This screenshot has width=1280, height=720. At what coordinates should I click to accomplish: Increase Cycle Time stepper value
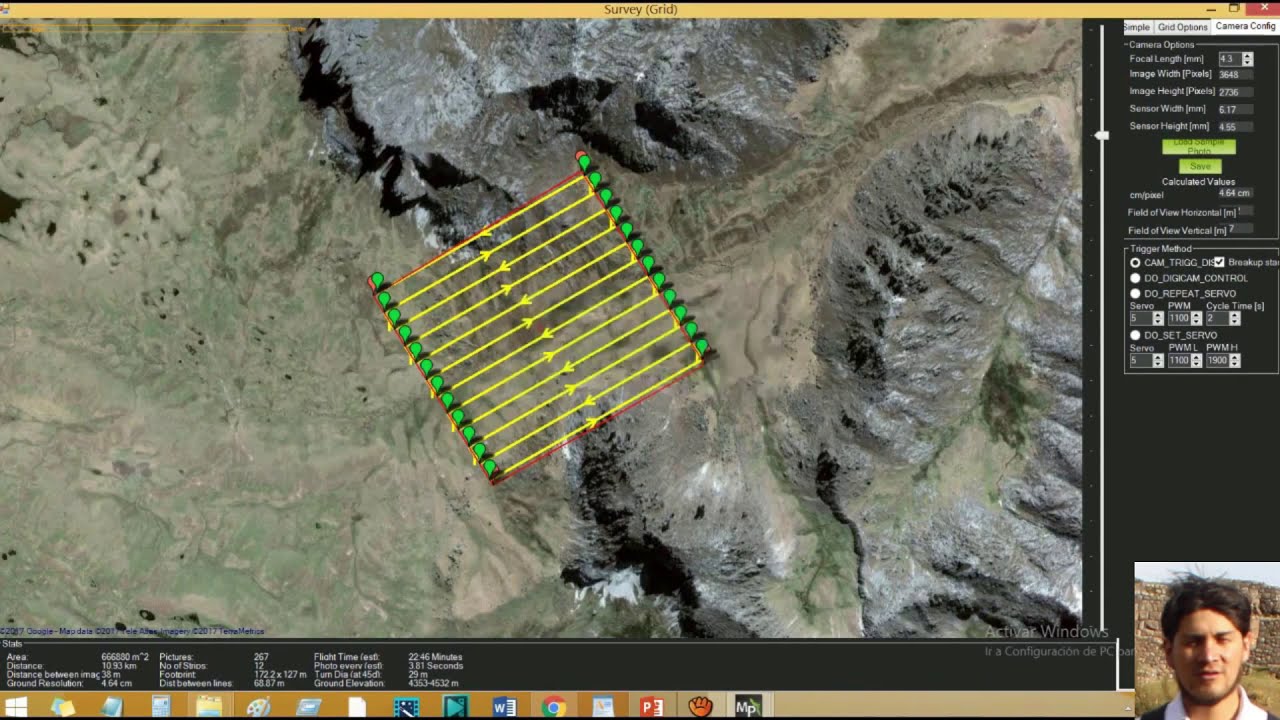coord(1235,315)
